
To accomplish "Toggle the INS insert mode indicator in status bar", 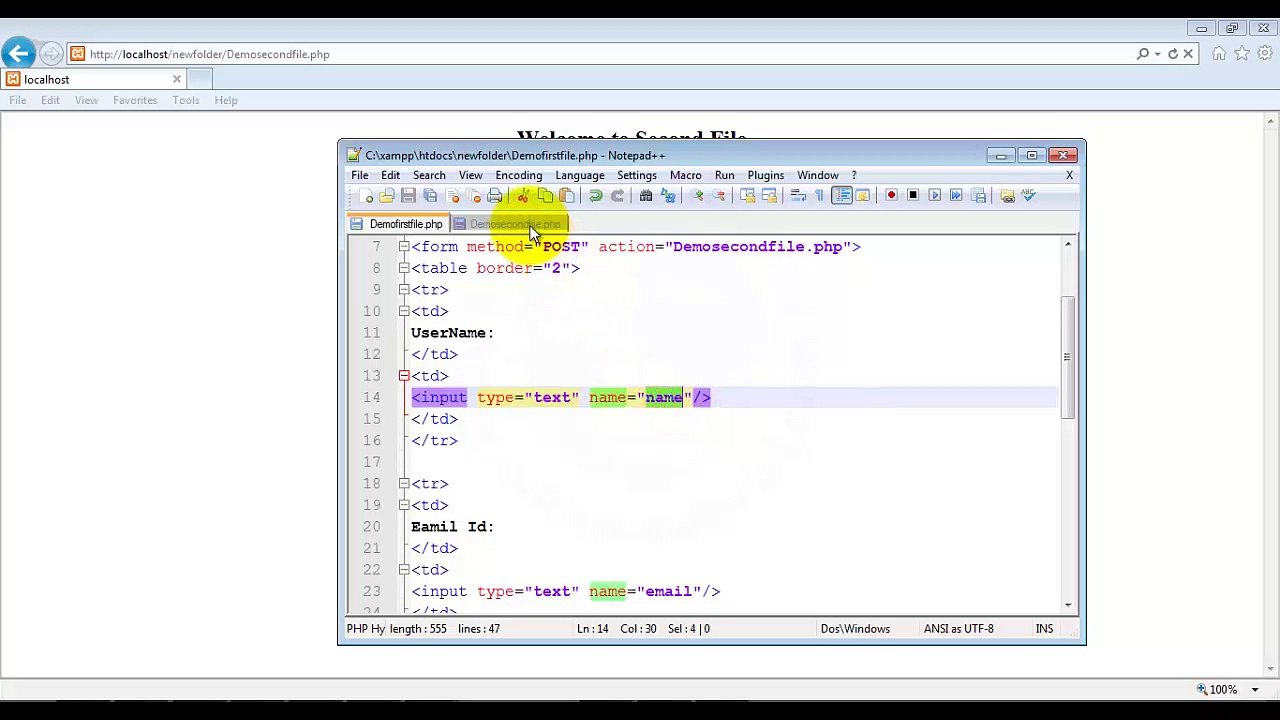I will (x=1044, y=629).
